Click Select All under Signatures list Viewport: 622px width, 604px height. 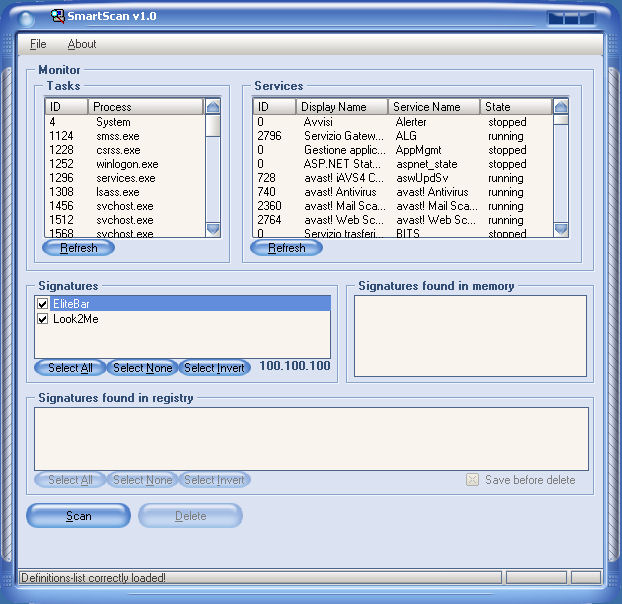tap(70, 368)
